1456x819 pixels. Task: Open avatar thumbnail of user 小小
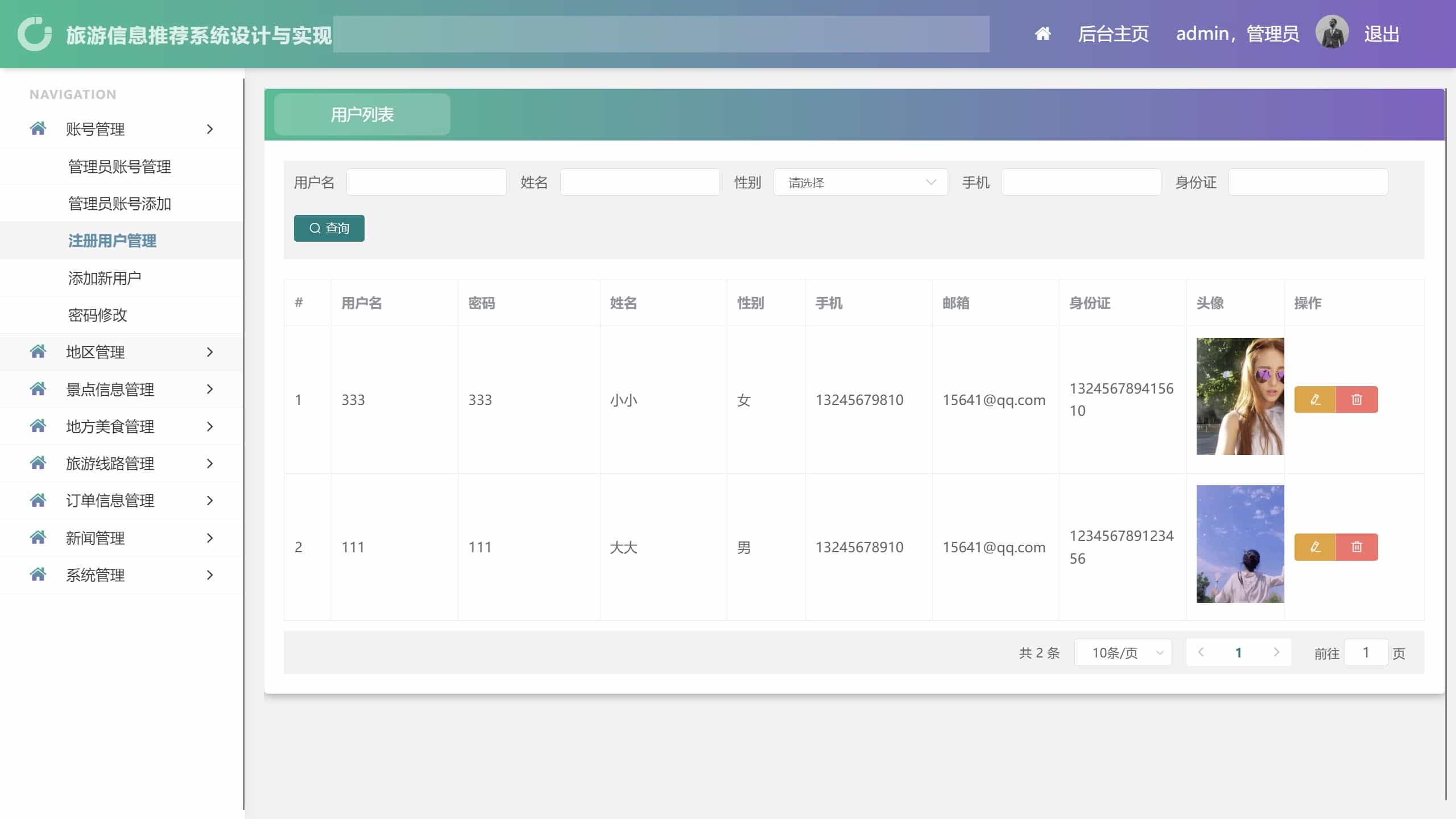[1240, 396]
